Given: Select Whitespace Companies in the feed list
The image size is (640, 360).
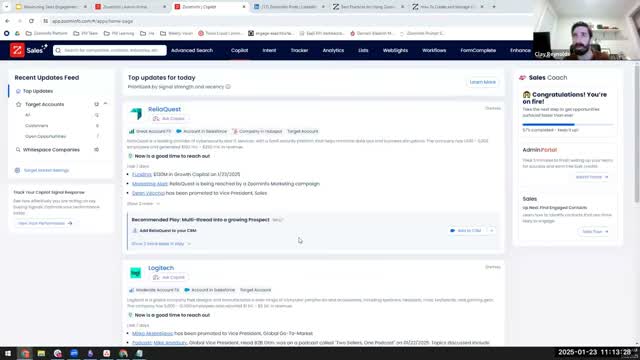Looking at the screenshot, I should (x=51, y=150).
